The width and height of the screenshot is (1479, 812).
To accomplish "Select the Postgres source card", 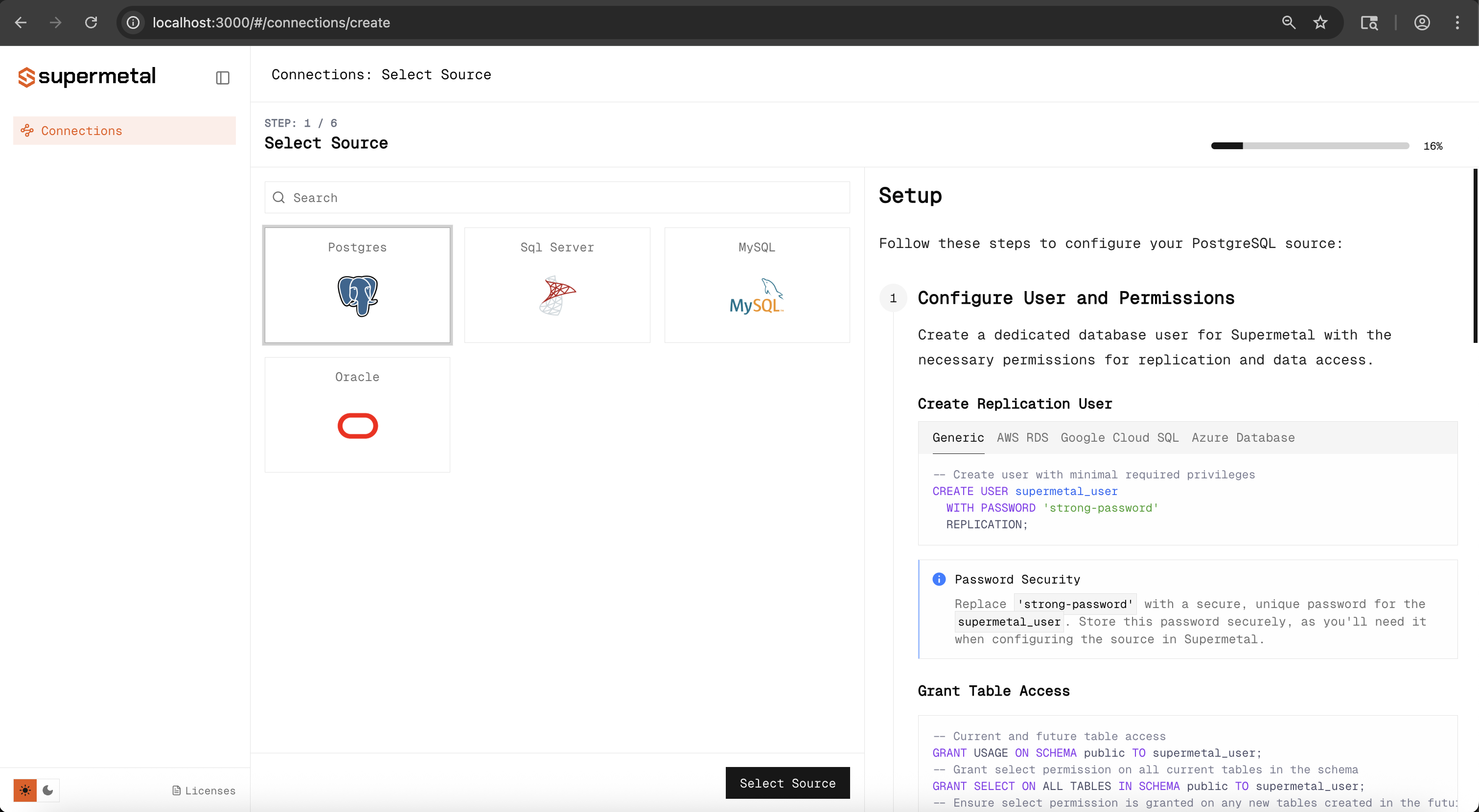I will pyautogui.click(x=357, y=285).
